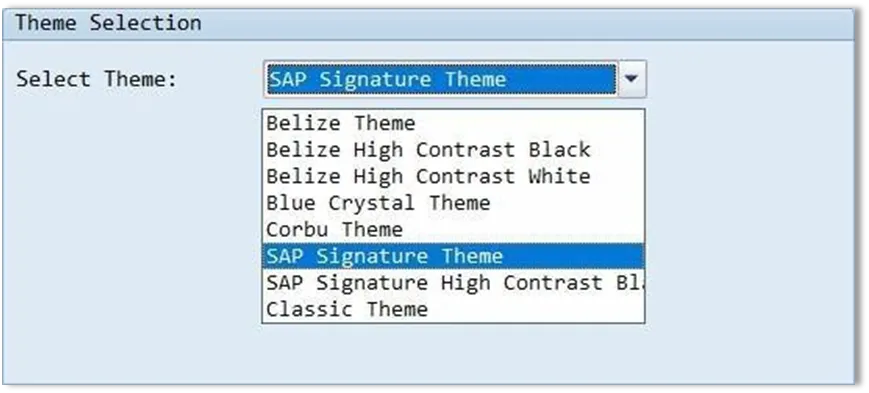This screenshot has height=393, width=869.
Task: Click the Select Theme label
Action: (96, 79)
